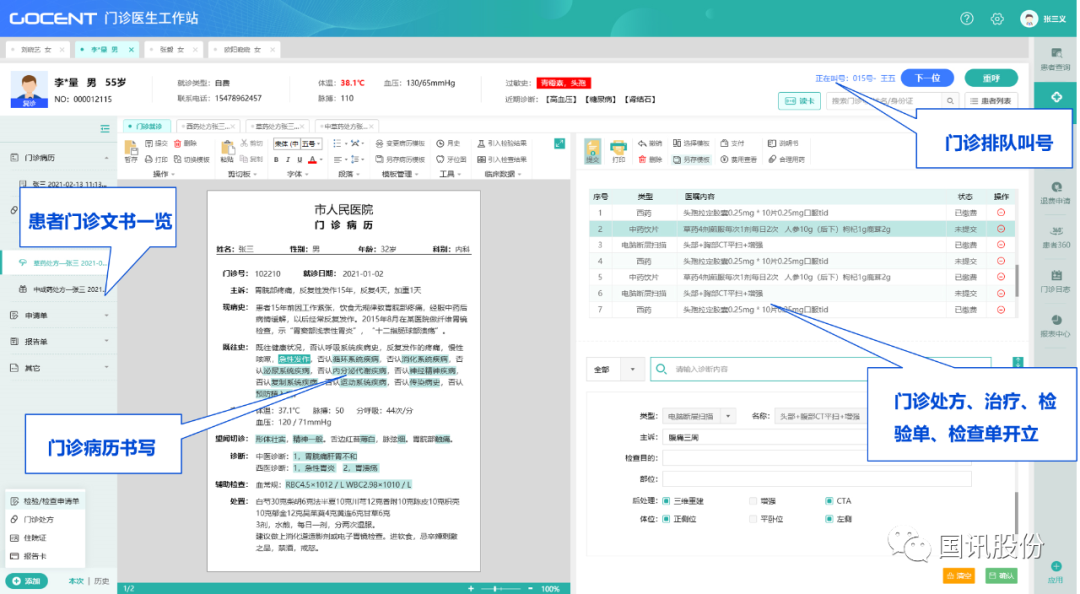
Task: Collapse the left sidebar with the list icon
Action: (x=105, y=128)
